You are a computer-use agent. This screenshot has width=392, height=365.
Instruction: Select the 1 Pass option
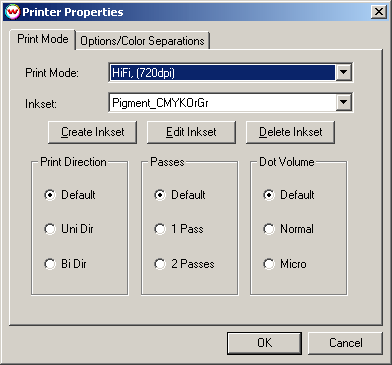[x=160, y=229]
